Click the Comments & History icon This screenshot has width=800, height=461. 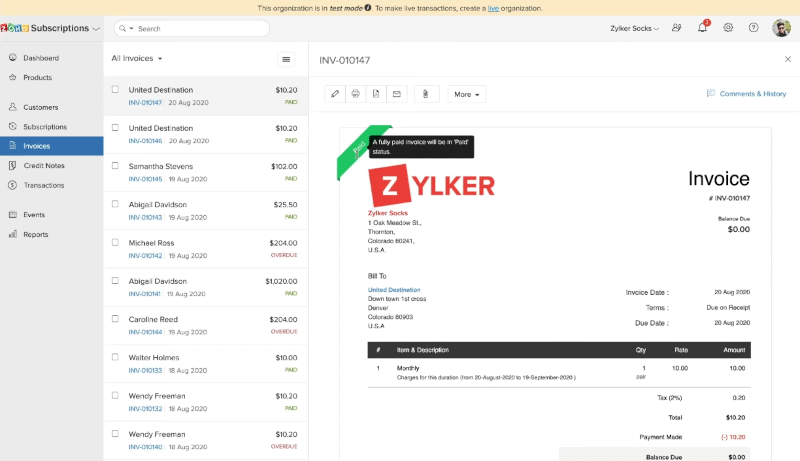pyautogui.click(x=711, y=93)
